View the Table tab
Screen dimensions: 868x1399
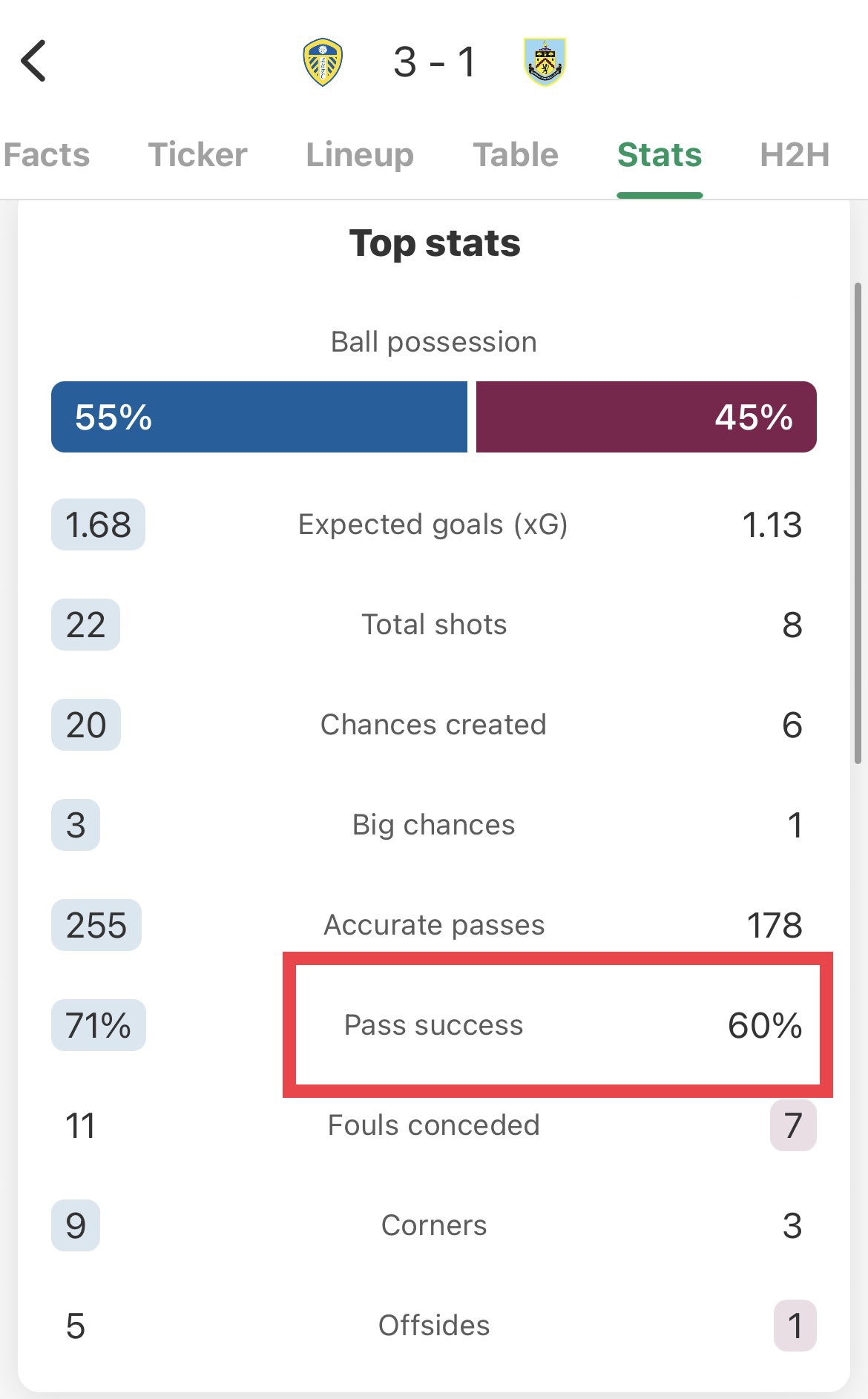[516, 155]
